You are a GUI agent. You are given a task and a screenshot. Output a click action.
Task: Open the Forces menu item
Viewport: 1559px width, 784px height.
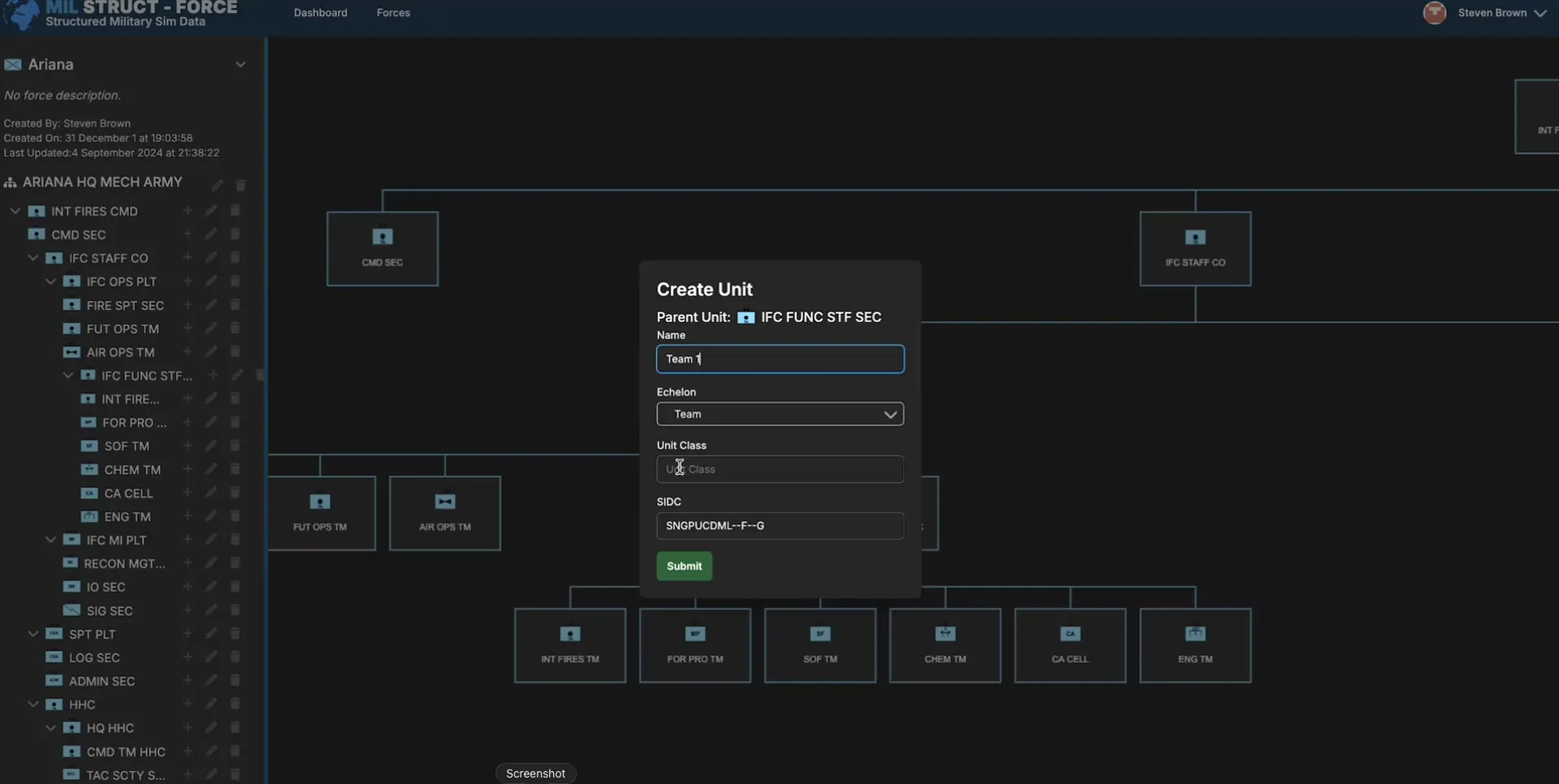pyautogui.click(x=394, y=13)
